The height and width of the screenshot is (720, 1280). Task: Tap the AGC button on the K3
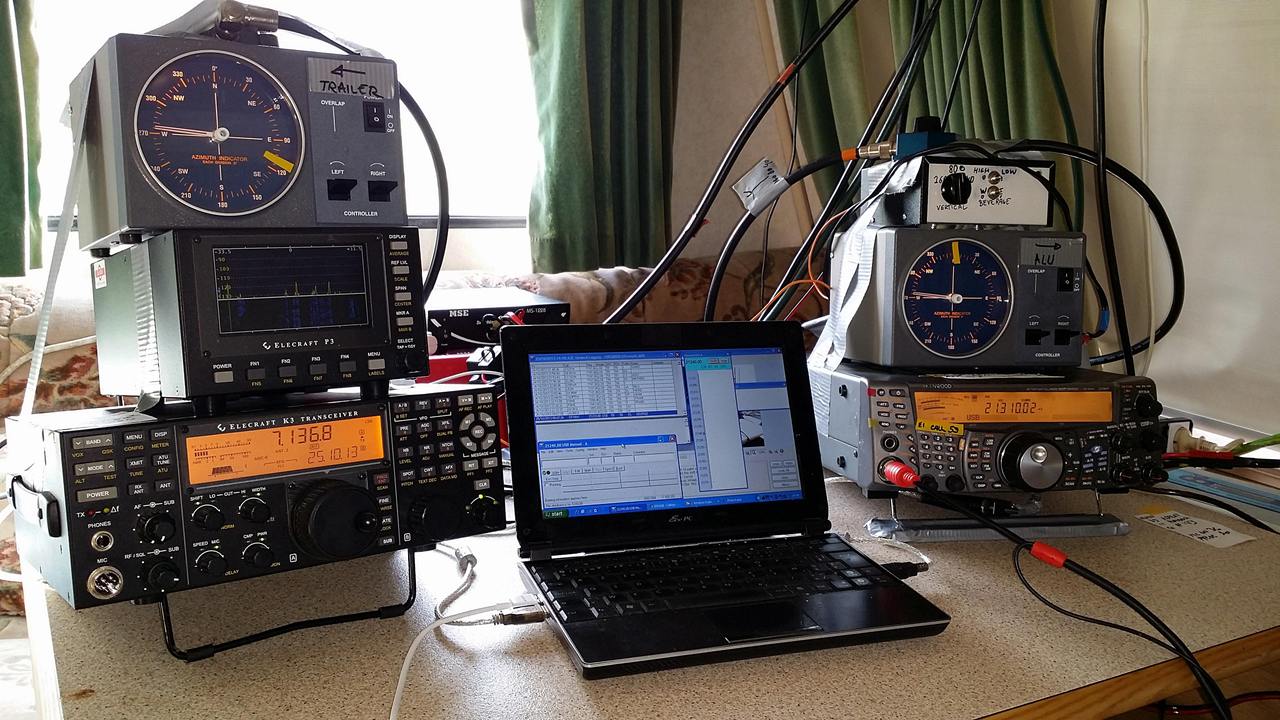(425, 426)
